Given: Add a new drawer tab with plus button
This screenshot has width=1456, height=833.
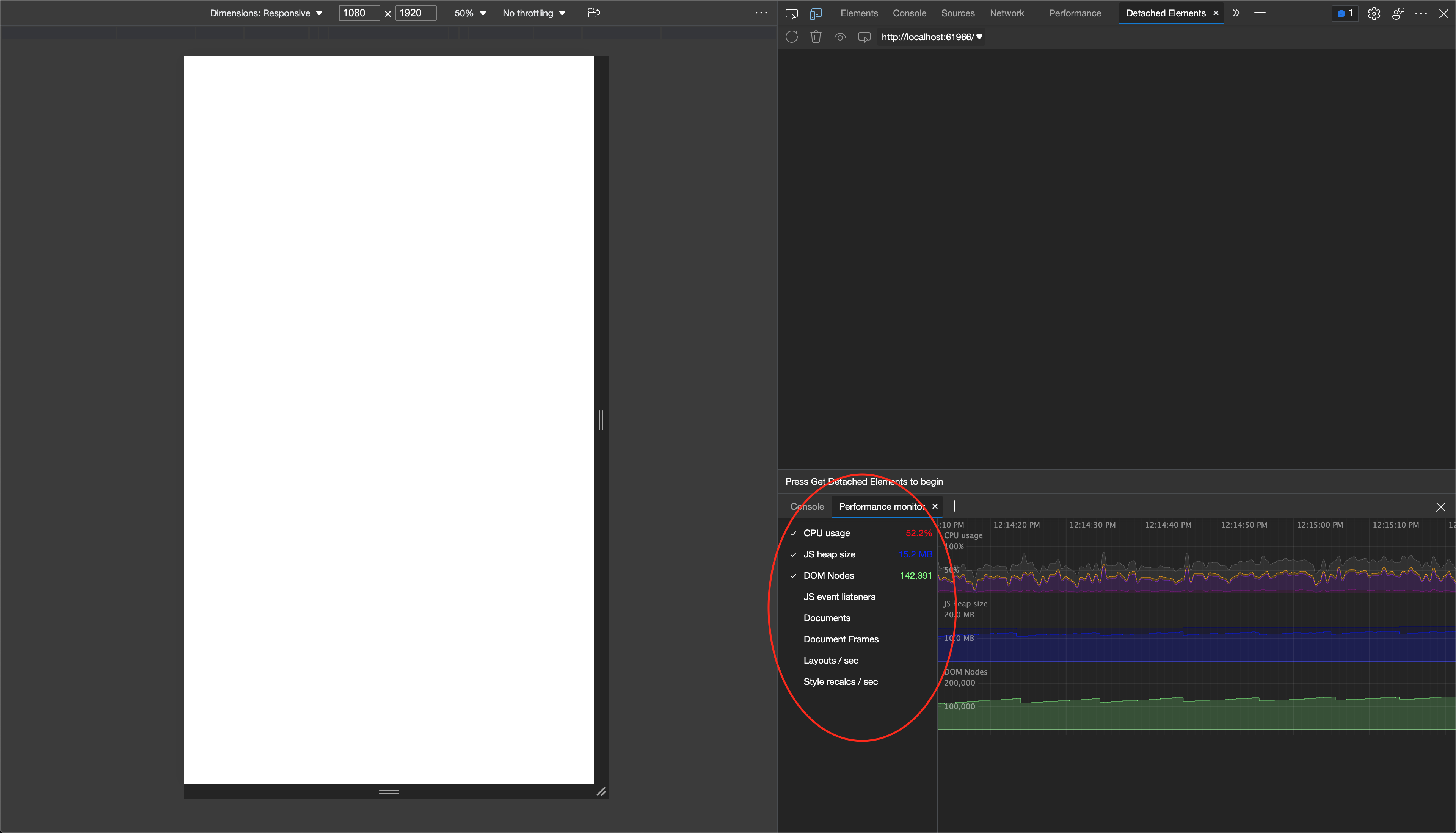Looking at the screenshot, I should [x=954, y=506].
